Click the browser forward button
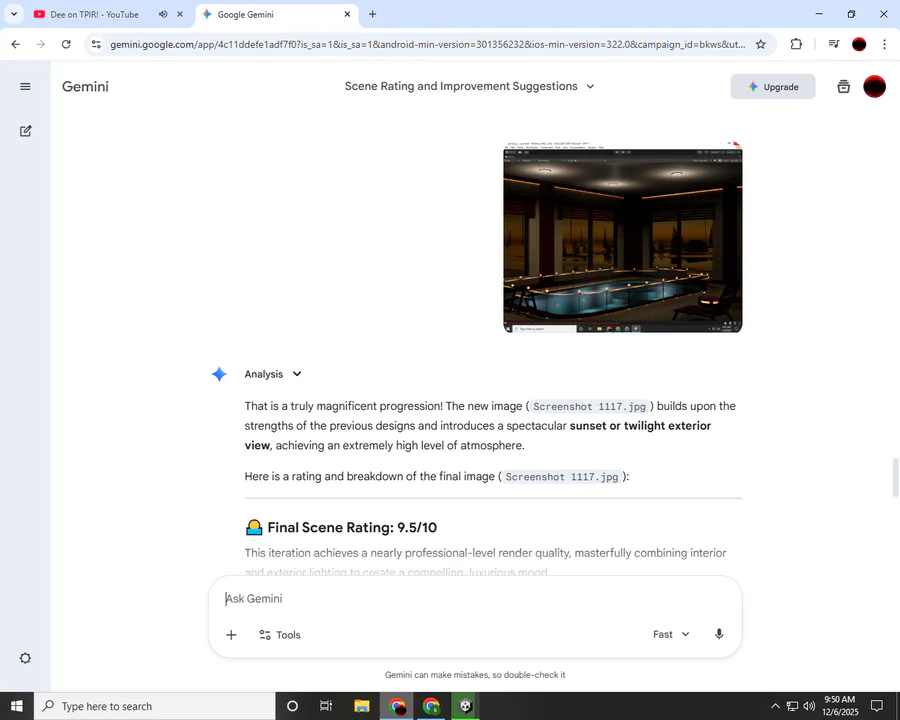Viewport: 900px width, 720px height. [x=40, y=44]
